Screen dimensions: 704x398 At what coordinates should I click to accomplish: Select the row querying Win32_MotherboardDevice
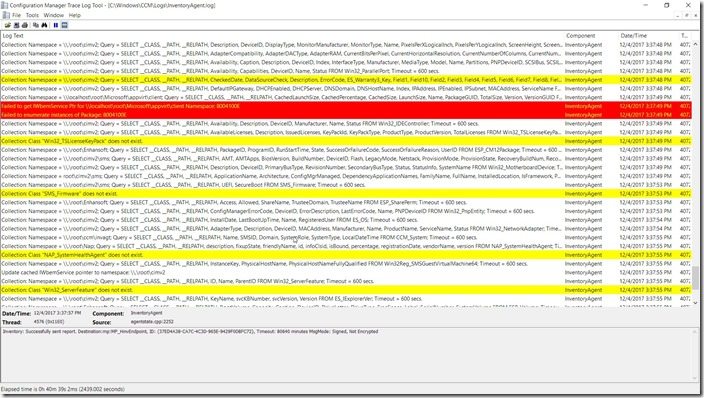(346, 167)
